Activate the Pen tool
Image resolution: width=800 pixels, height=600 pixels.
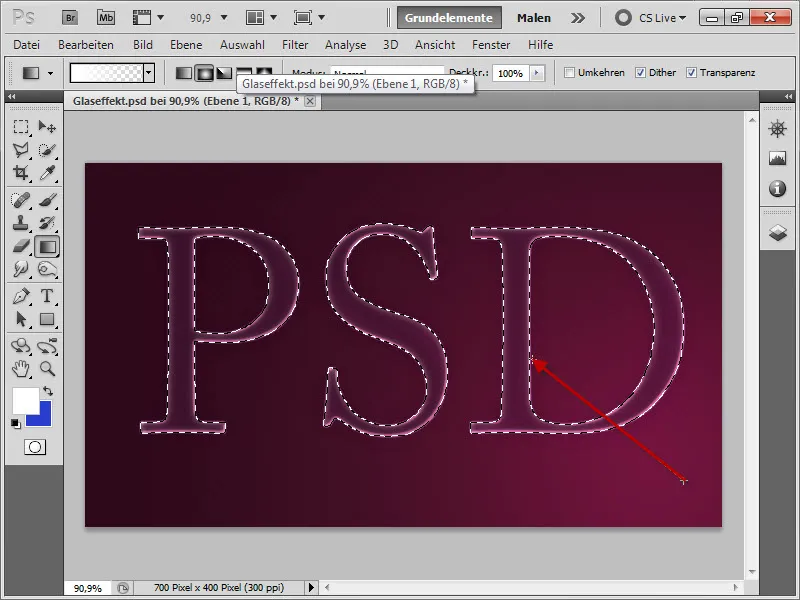click(x=21, y=296)
